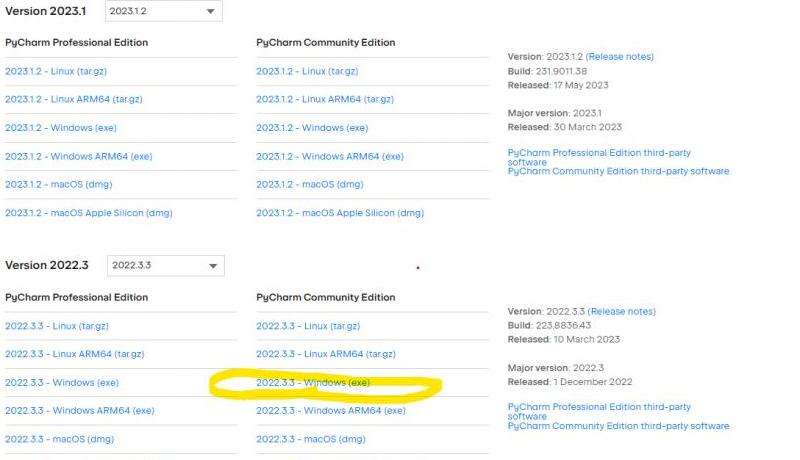Download Community 2022.3.3 Windows exe
800x460 pixels.
[313, 382]
